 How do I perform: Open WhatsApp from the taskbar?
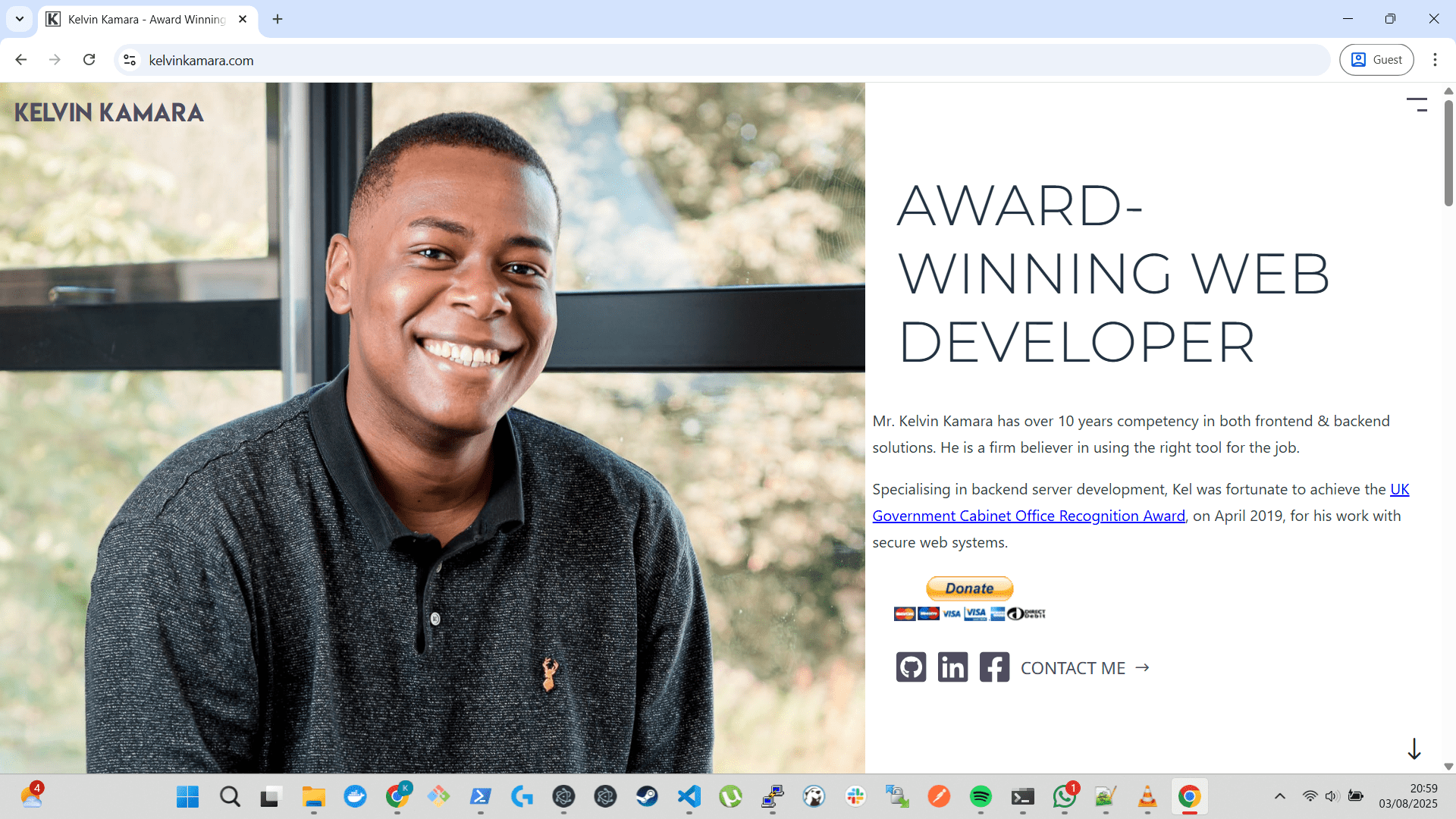click(x=1064, y=796)
